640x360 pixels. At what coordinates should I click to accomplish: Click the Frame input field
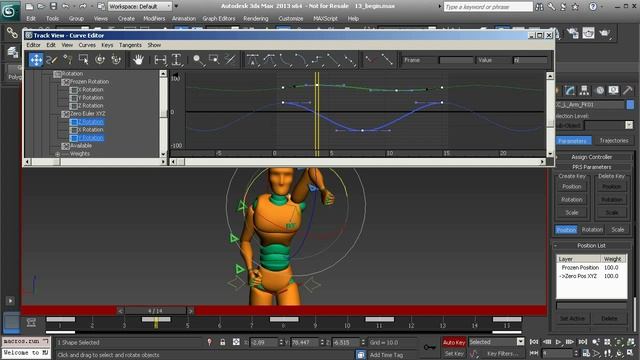tap(456, 60)
